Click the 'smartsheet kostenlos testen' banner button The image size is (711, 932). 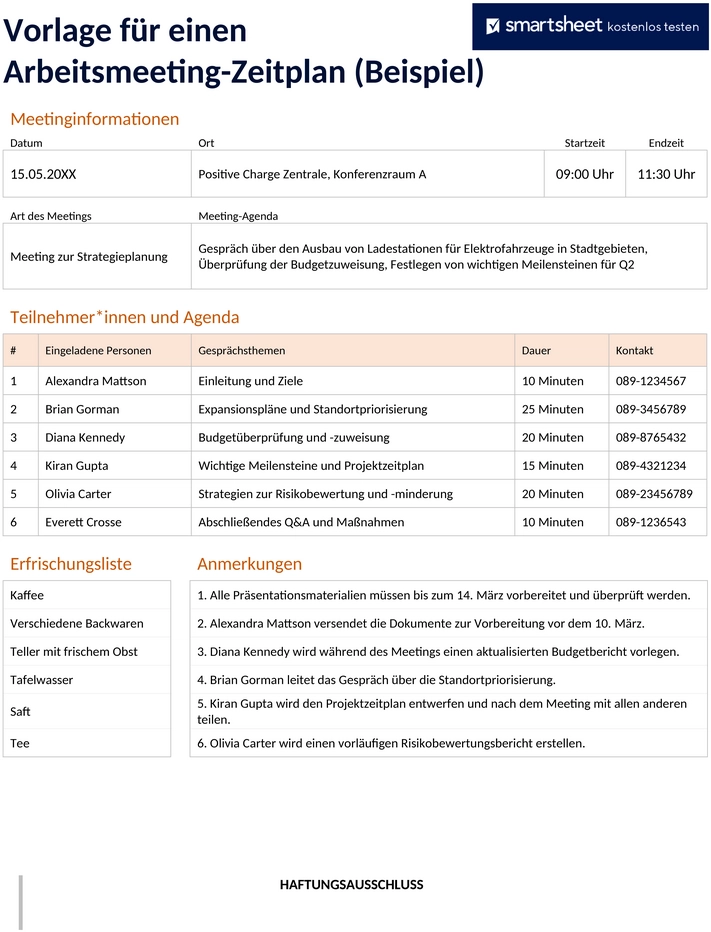point(590,26)
